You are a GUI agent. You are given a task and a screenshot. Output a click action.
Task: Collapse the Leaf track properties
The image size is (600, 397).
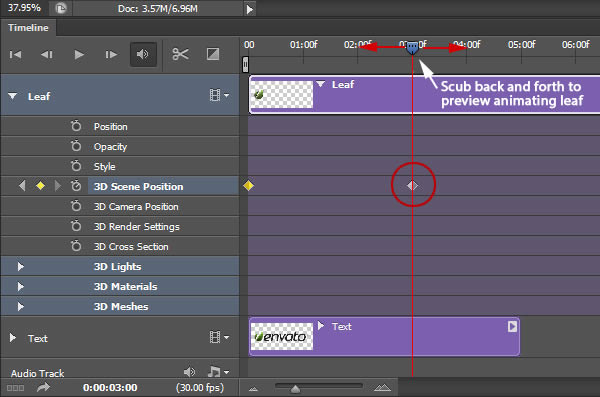13,96
